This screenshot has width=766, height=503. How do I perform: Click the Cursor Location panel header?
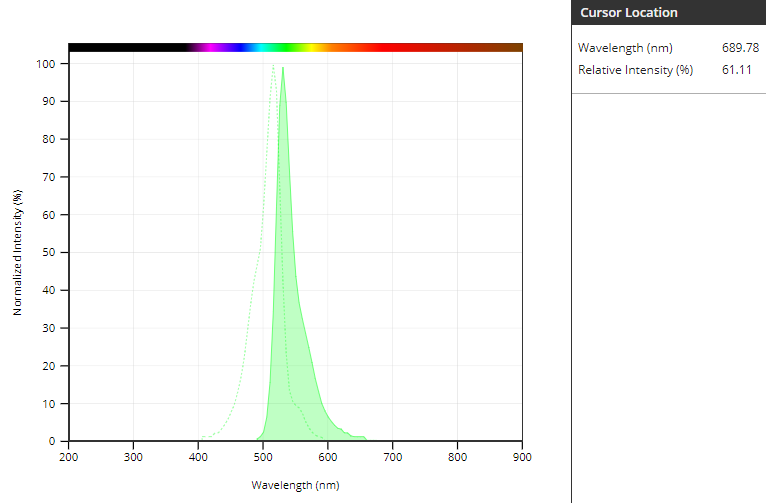point(629,13)
